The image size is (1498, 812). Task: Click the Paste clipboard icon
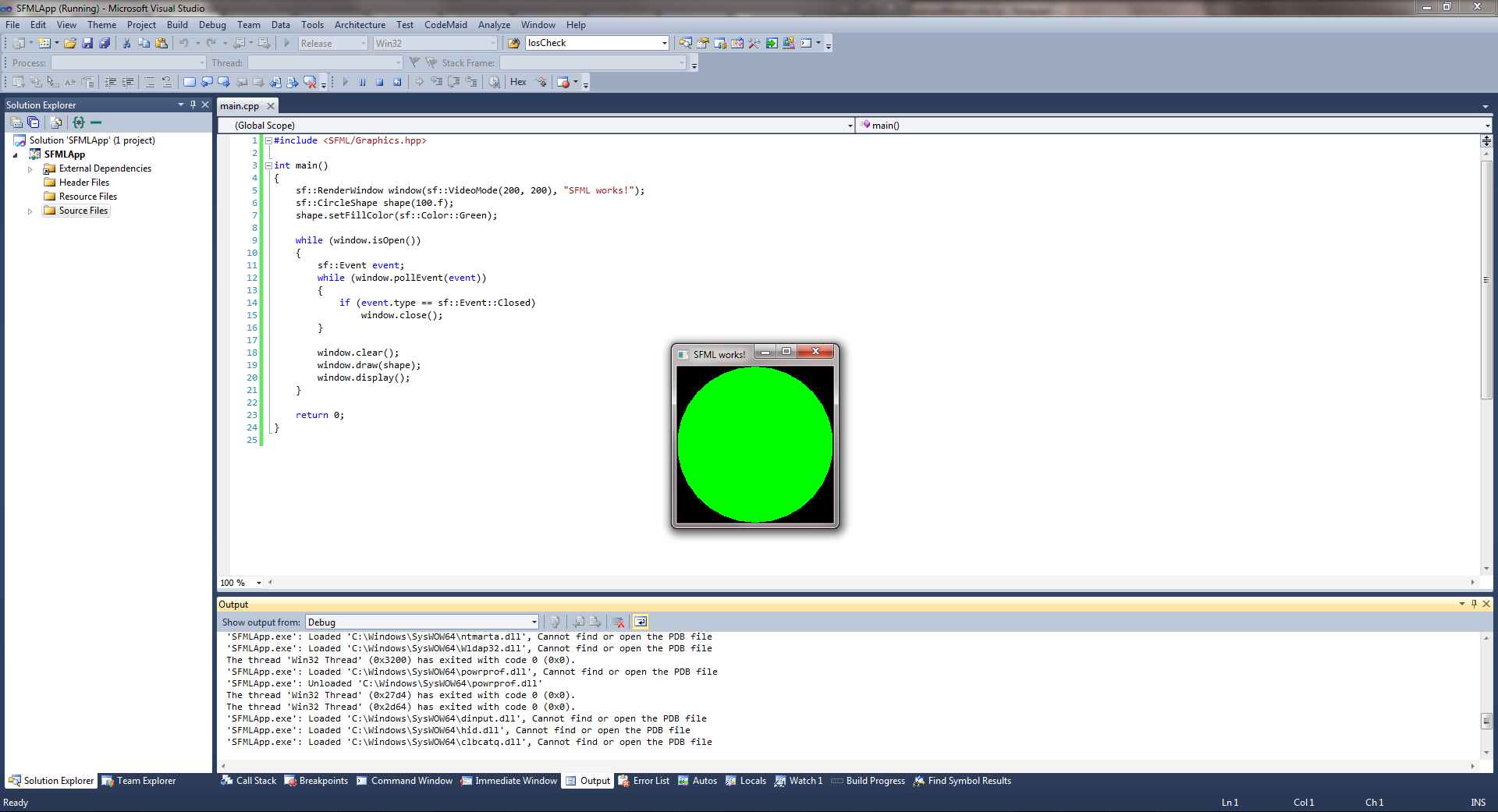click(162, 43)
